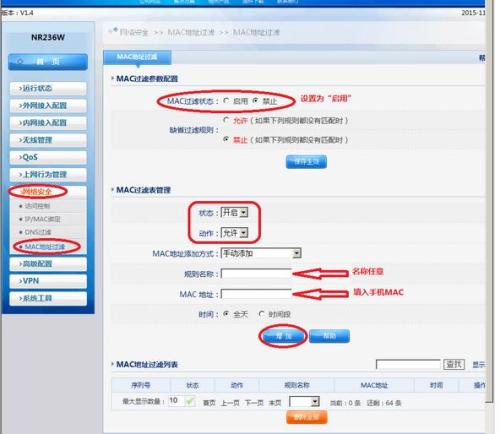Select 时间段 time radio option
Screen dimensions: 500x434
(262, 314)
